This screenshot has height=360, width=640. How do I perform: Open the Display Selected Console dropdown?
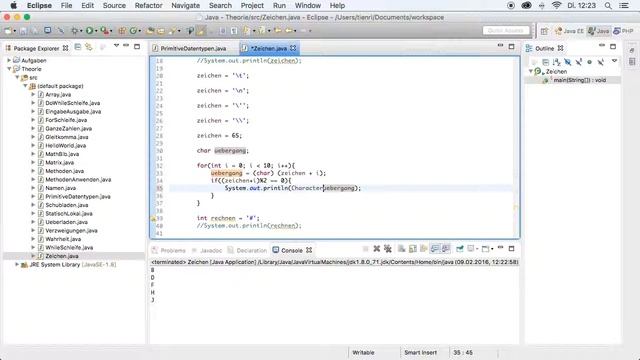(477, 249)
